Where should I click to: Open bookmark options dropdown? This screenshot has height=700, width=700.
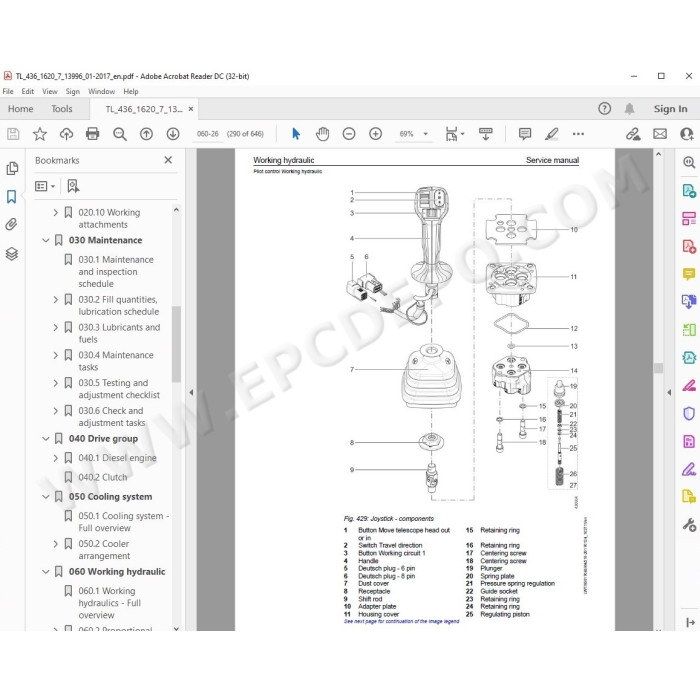[x=45, y=186]
